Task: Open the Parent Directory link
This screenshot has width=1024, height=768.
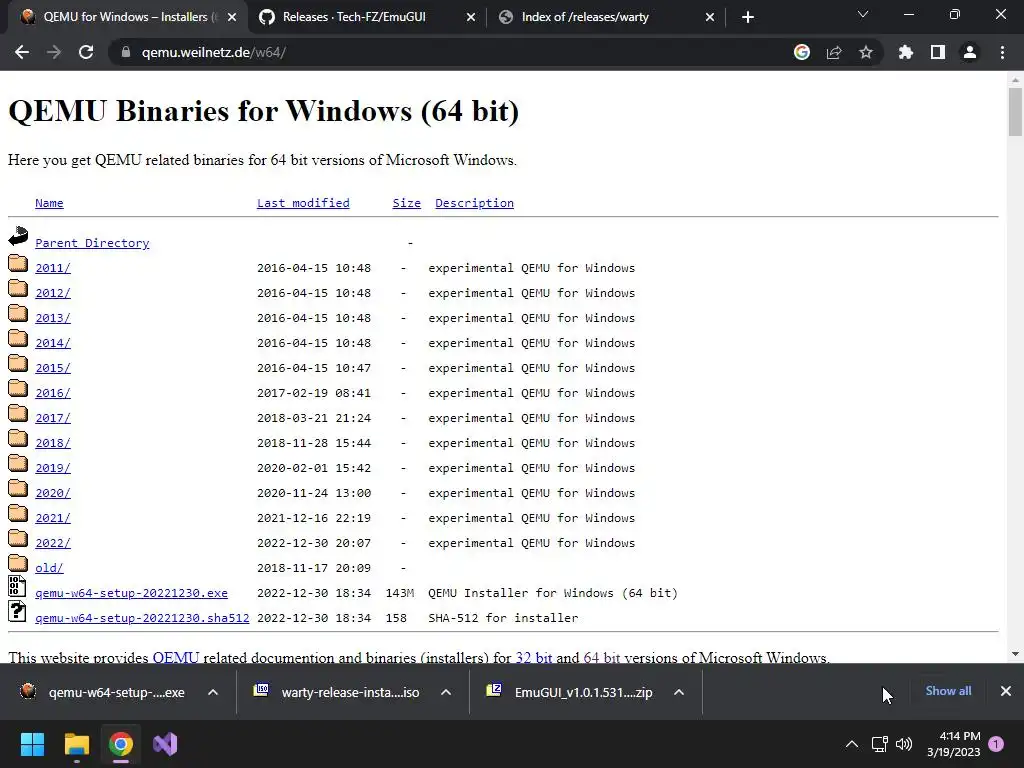Action: click(x=92, y=243)
